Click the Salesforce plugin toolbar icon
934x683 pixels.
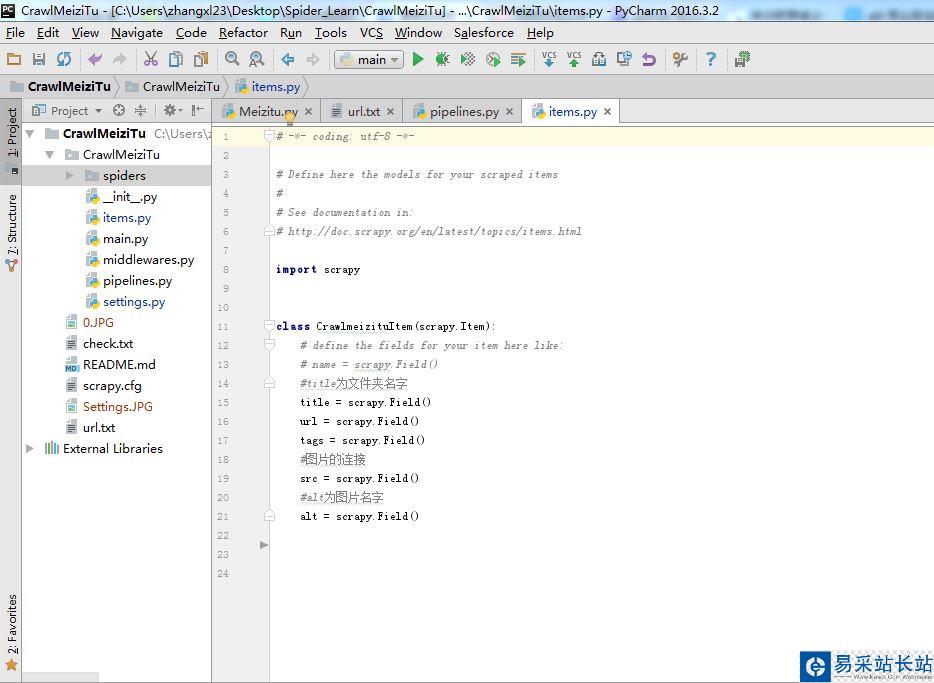742,59
